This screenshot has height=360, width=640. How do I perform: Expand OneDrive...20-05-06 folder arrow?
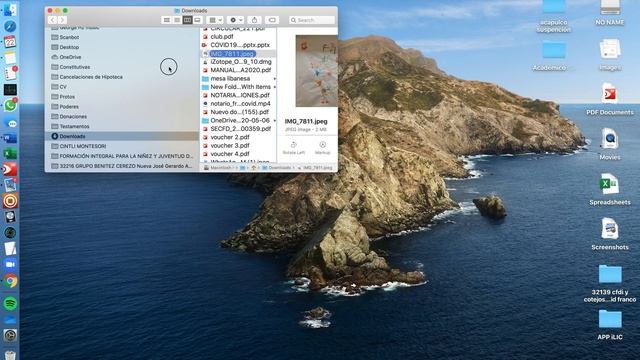[x=275, y=120]
